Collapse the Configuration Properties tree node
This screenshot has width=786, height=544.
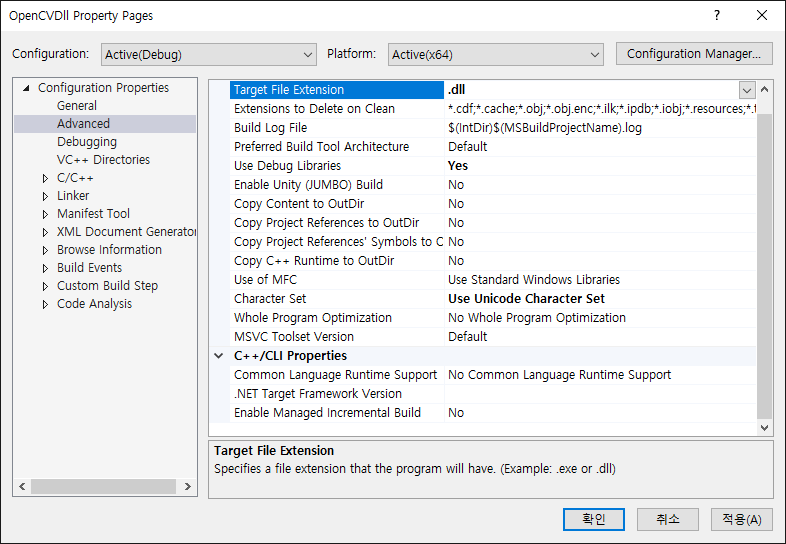point(26,88)
